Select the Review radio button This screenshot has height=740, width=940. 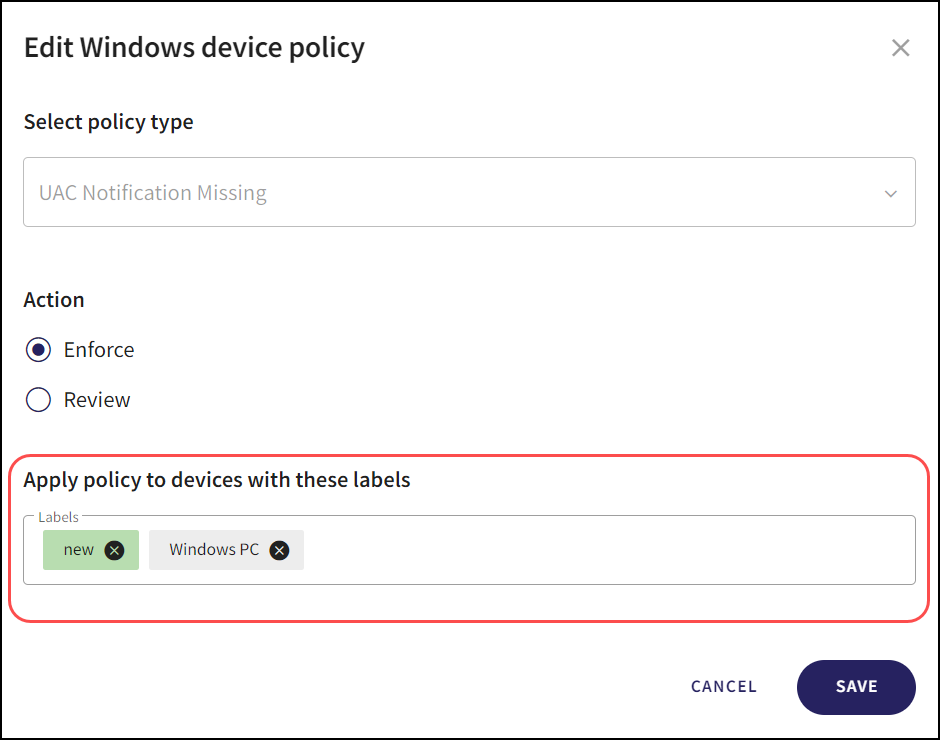pyautogui.click(x=38, y=400)
